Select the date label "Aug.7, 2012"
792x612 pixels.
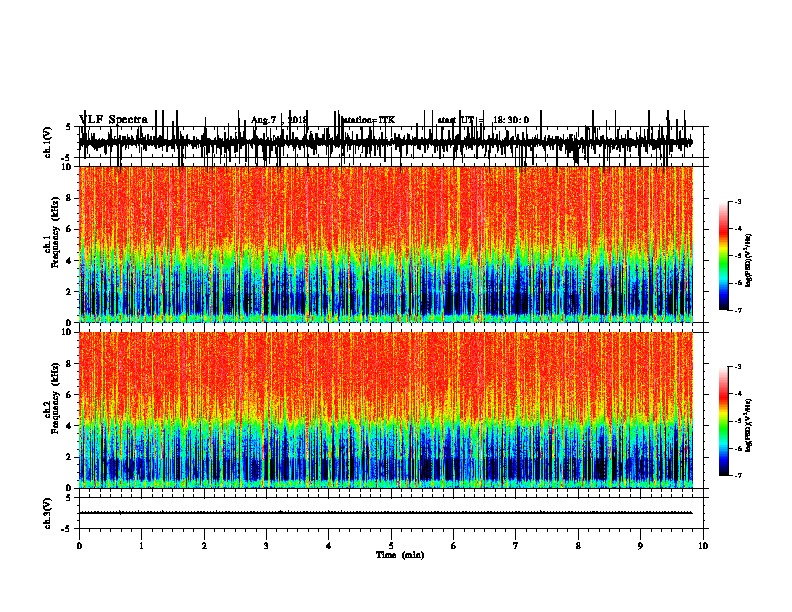coord(279,120)
